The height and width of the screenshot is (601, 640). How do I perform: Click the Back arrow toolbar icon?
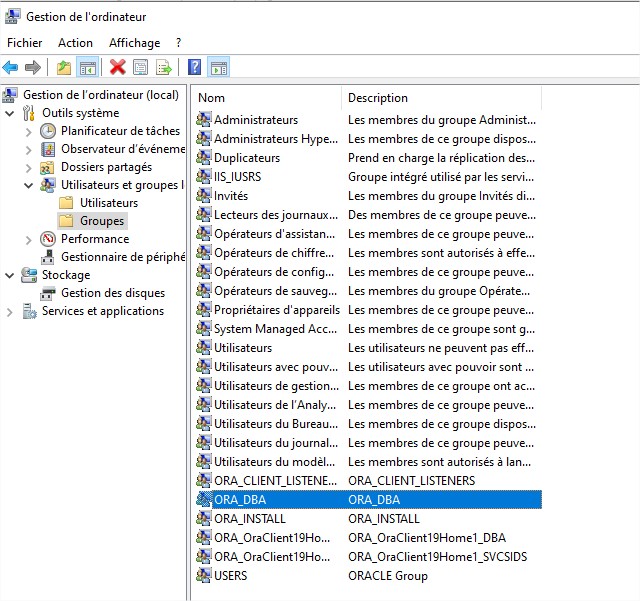(x=10, y=67)
